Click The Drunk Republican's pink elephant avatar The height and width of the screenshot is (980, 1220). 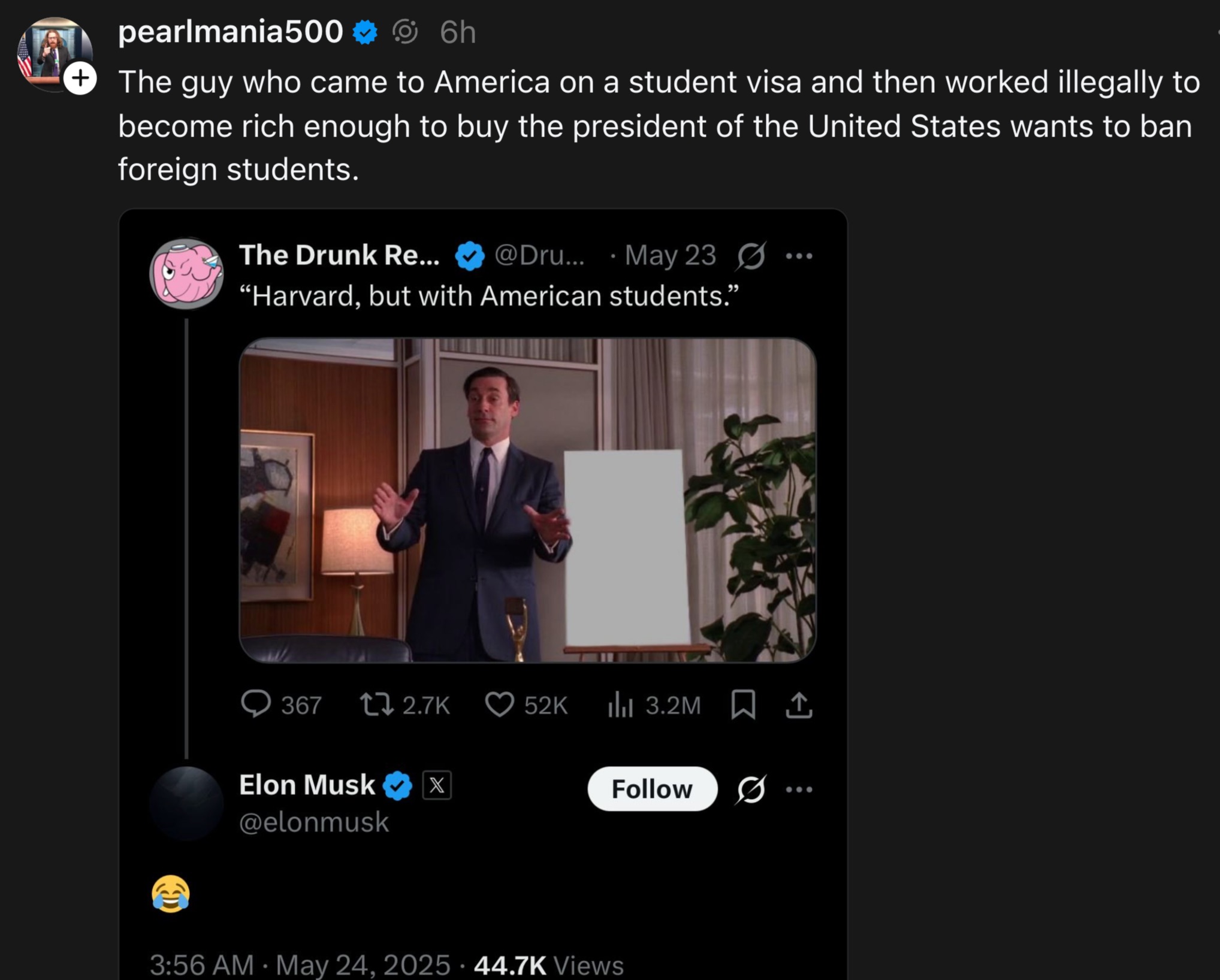(186, 273)
